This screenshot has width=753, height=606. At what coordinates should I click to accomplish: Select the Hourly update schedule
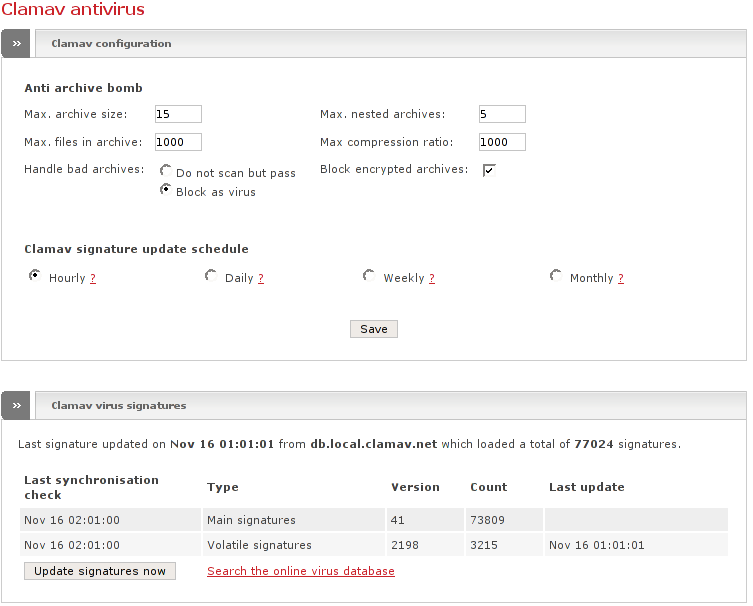[x=35, y=275]
